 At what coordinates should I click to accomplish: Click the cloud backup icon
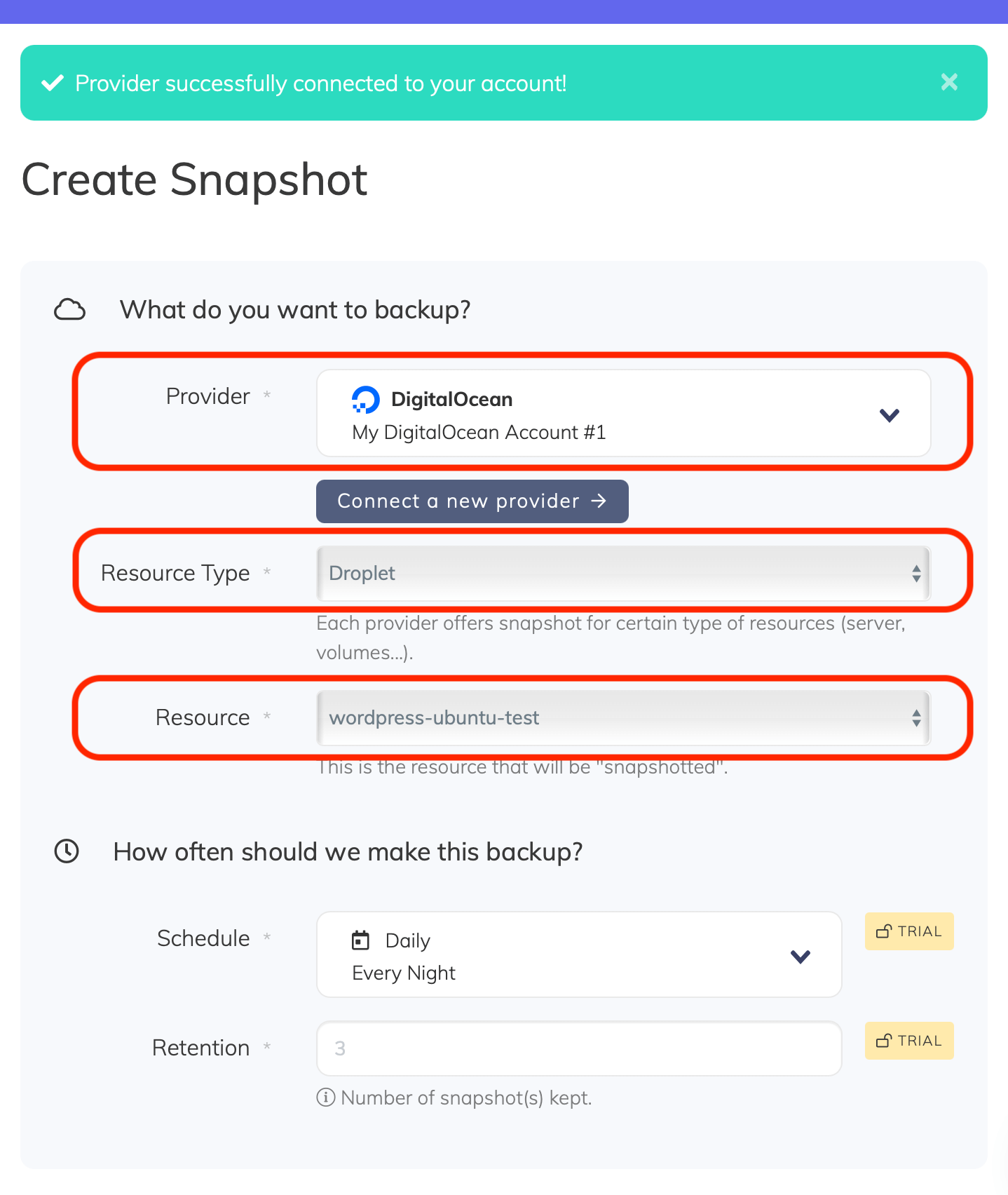point(69,309)
